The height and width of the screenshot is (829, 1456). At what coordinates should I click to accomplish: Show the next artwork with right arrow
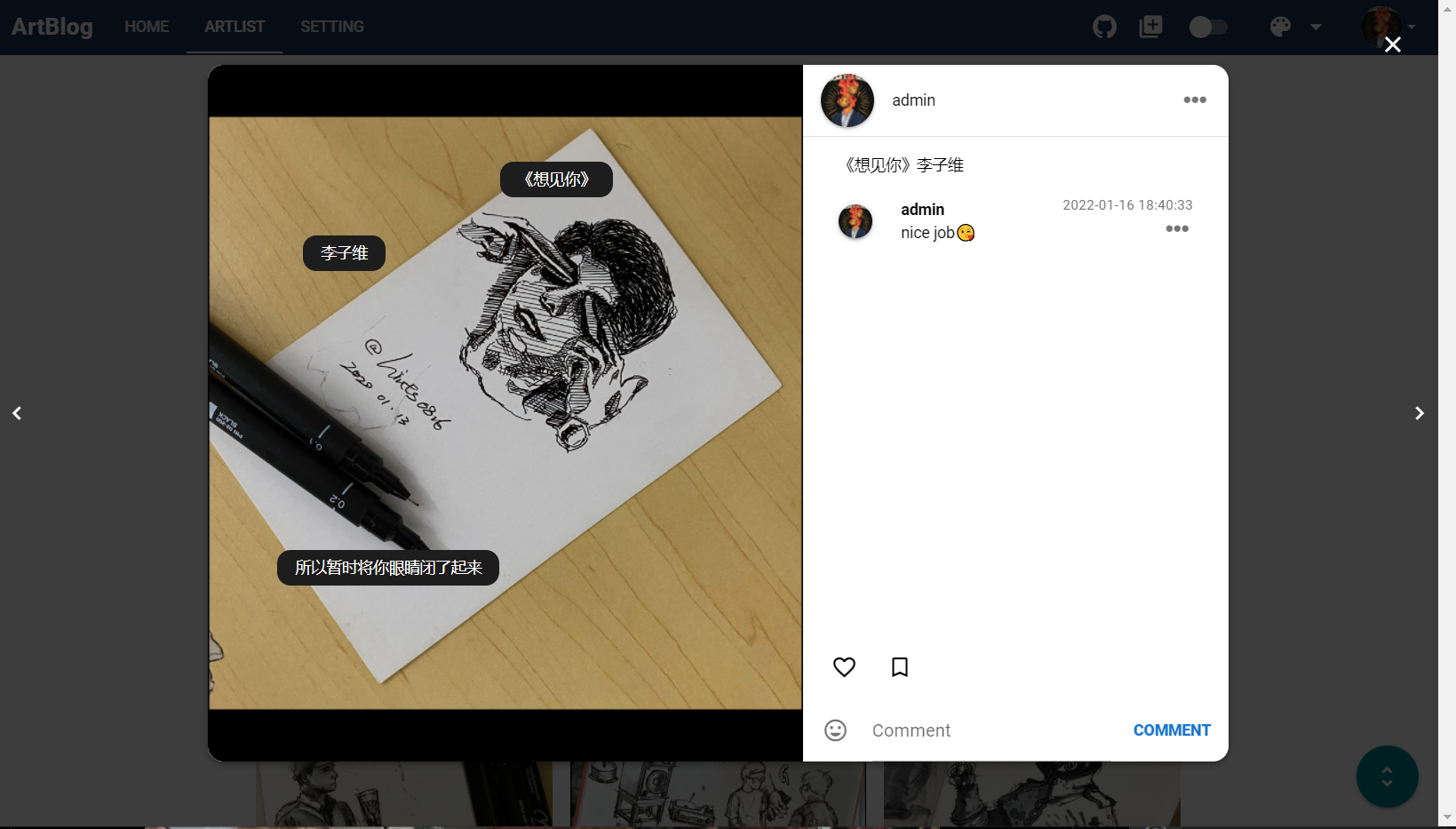click(x=1420, y=413)
